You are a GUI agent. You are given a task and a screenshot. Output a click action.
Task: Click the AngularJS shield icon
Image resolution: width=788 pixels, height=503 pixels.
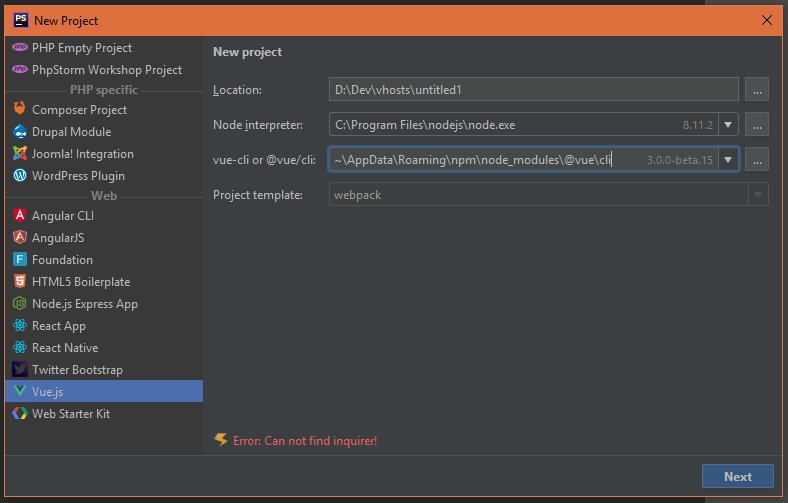click(x=20, y=237)
